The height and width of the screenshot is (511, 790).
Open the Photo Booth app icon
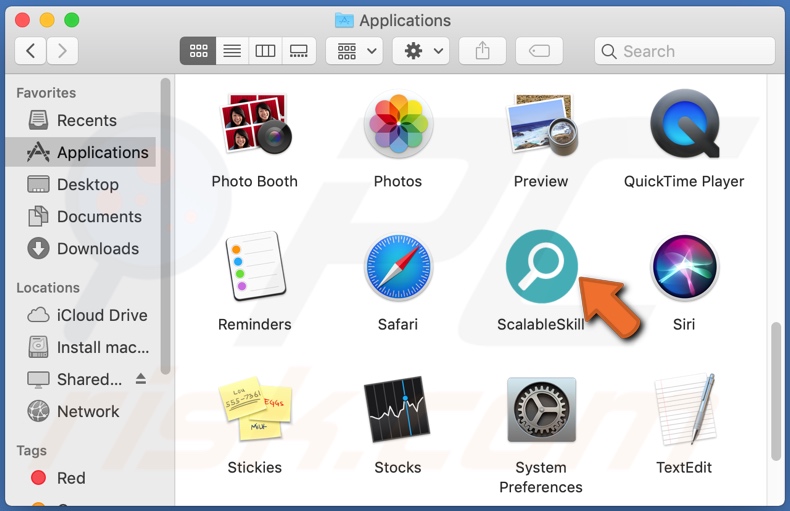(x=255, y=124)
